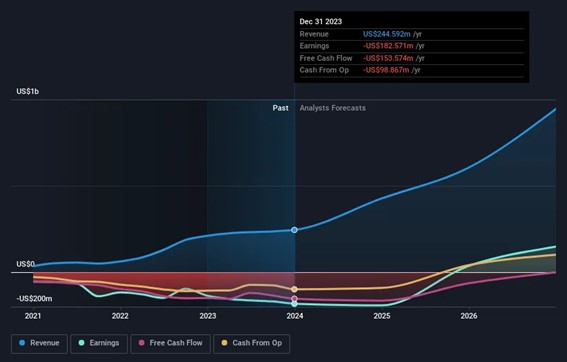Image resolution: width=567 pixels, height=362 pixels.
Task: Select the pink Free Cash Flow marker at 2024
Action: pos(294,299)
